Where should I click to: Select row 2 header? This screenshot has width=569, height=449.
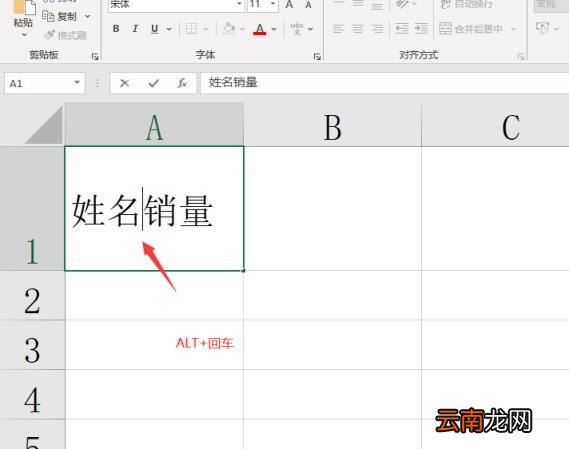32,295
